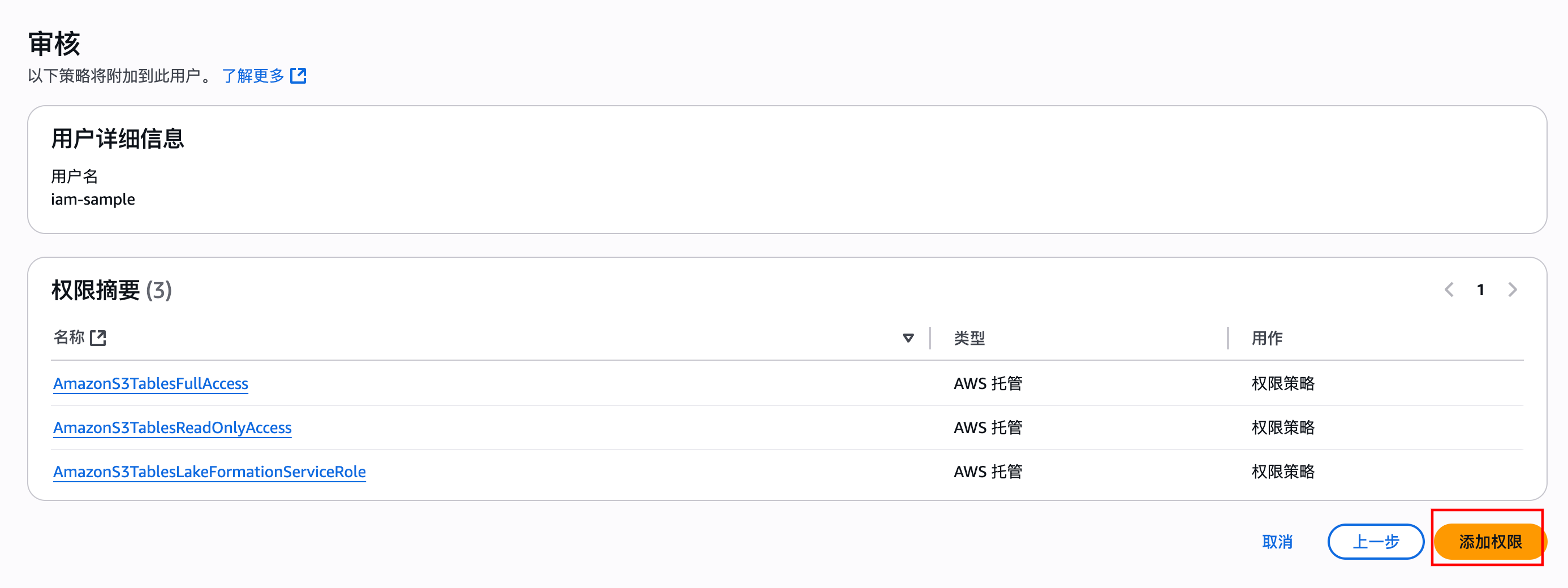Sort by 名称 using the triangle arrow

[x=907, y=338]
